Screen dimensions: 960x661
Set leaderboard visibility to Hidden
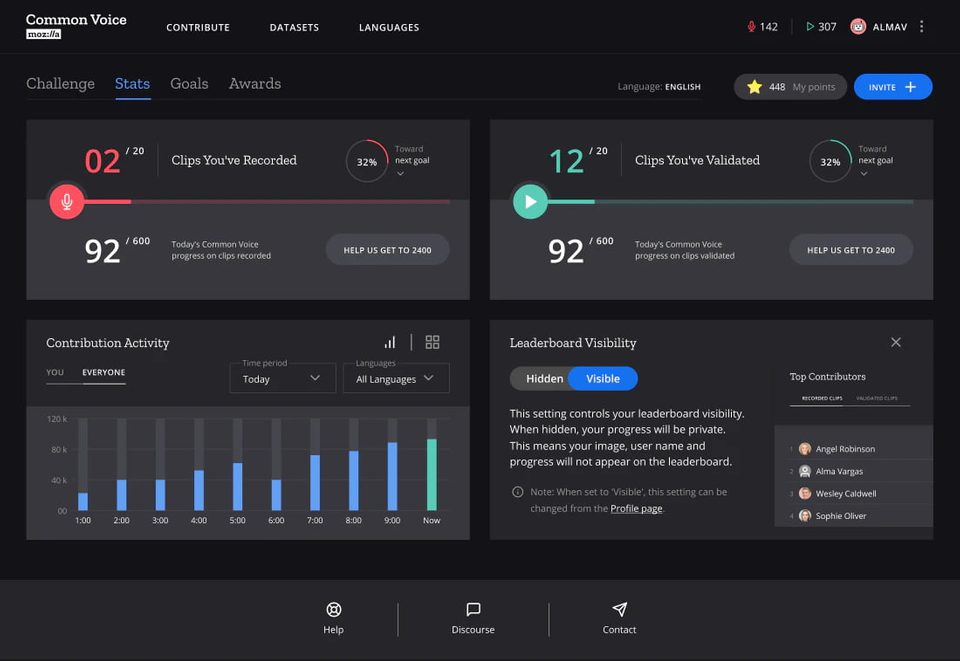tap(542, 378)
